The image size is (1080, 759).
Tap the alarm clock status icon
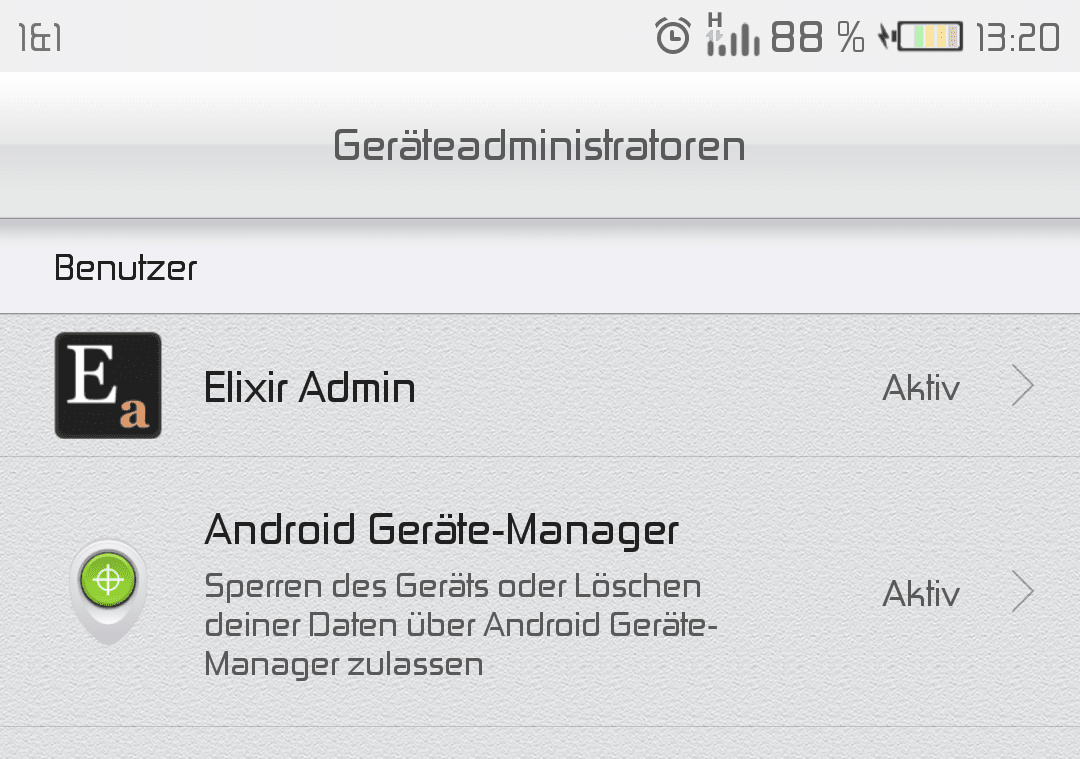(672, 36)
